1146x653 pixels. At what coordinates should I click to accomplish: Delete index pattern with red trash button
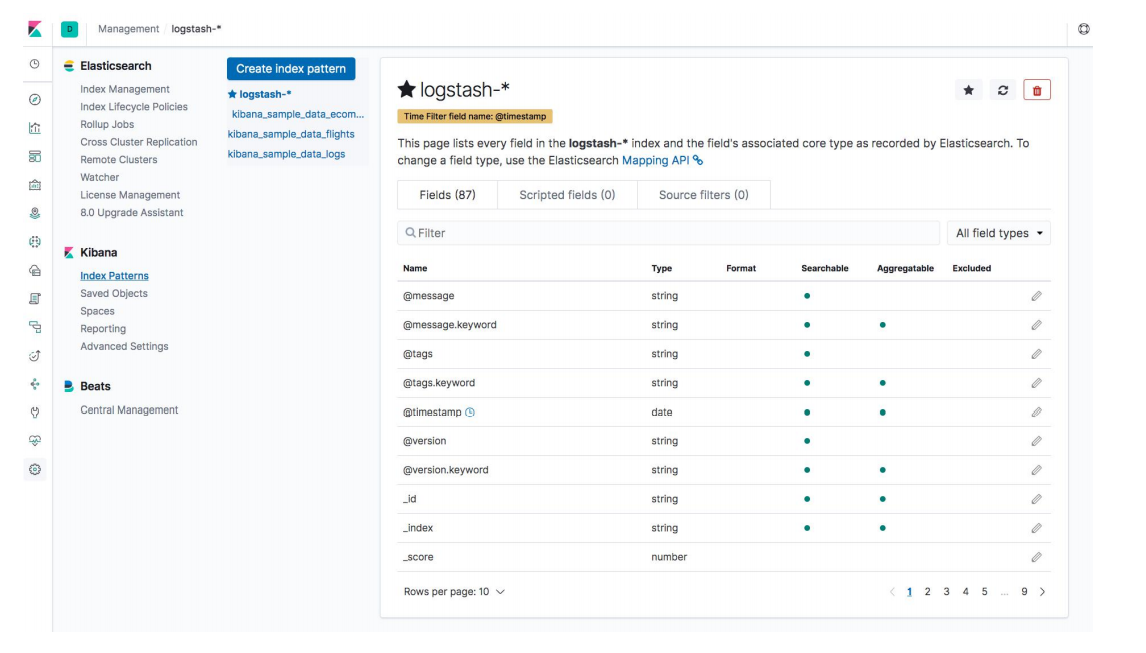pyautogui.click(x=1036, y=90)
